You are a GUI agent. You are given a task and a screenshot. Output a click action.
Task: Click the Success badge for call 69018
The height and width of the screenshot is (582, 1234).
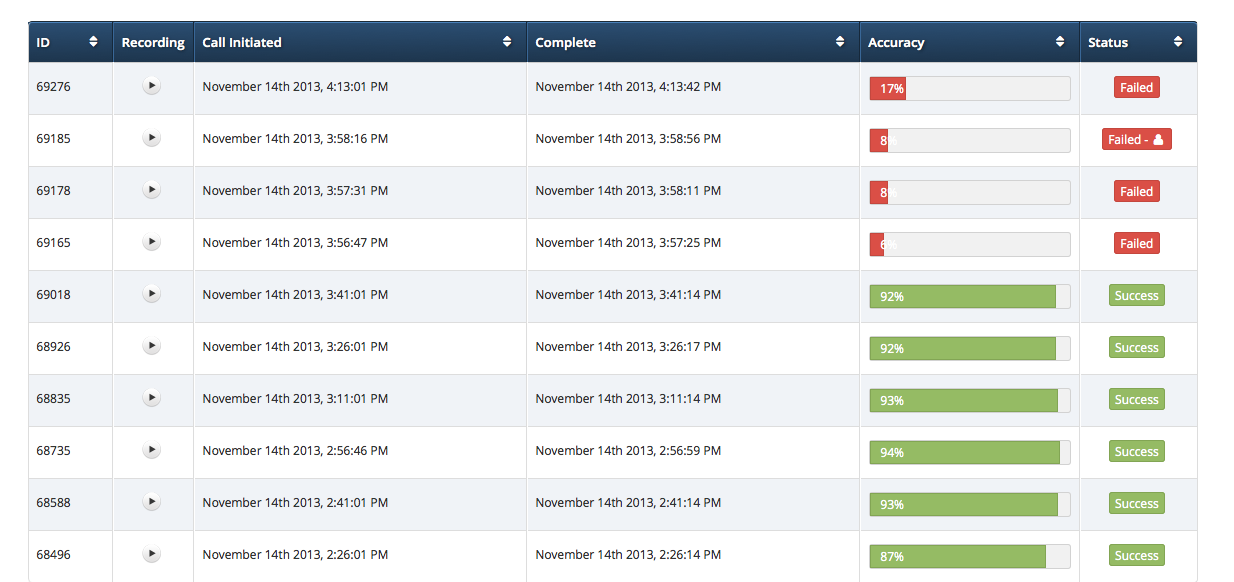1136,296
